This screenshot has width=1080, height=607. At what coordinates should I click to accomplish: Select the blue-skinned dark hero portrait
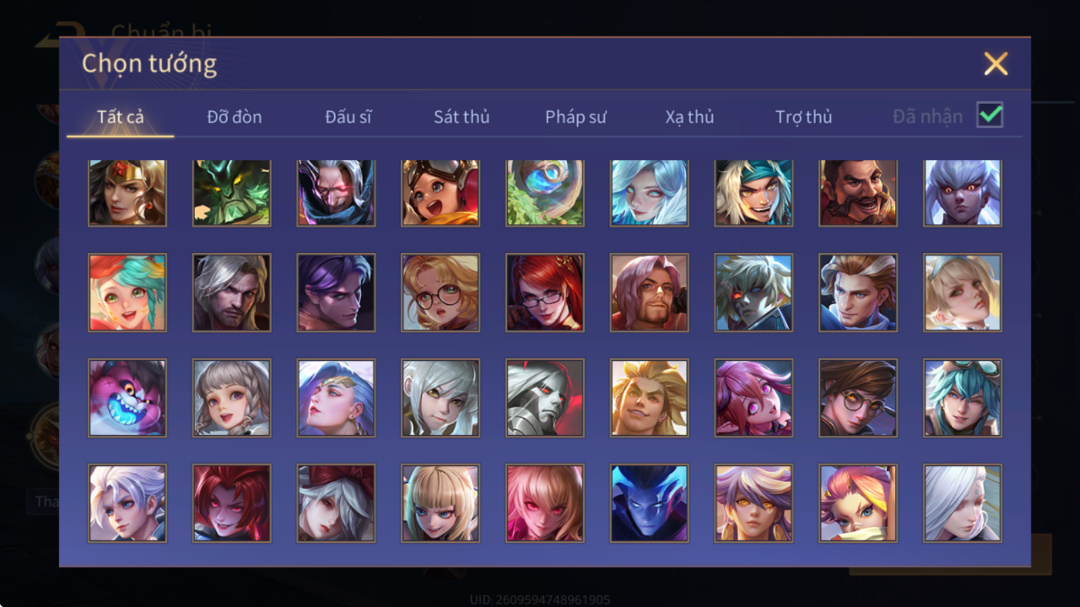tap(650, 503)
